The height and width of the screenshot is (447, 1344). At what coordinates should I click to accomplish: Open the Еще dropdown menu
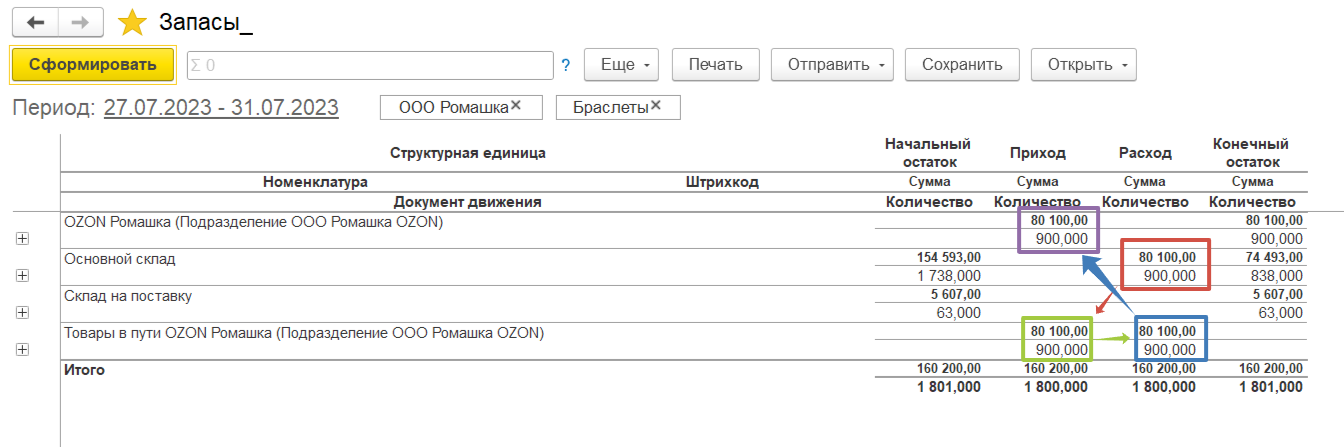[x=621, y=65]
